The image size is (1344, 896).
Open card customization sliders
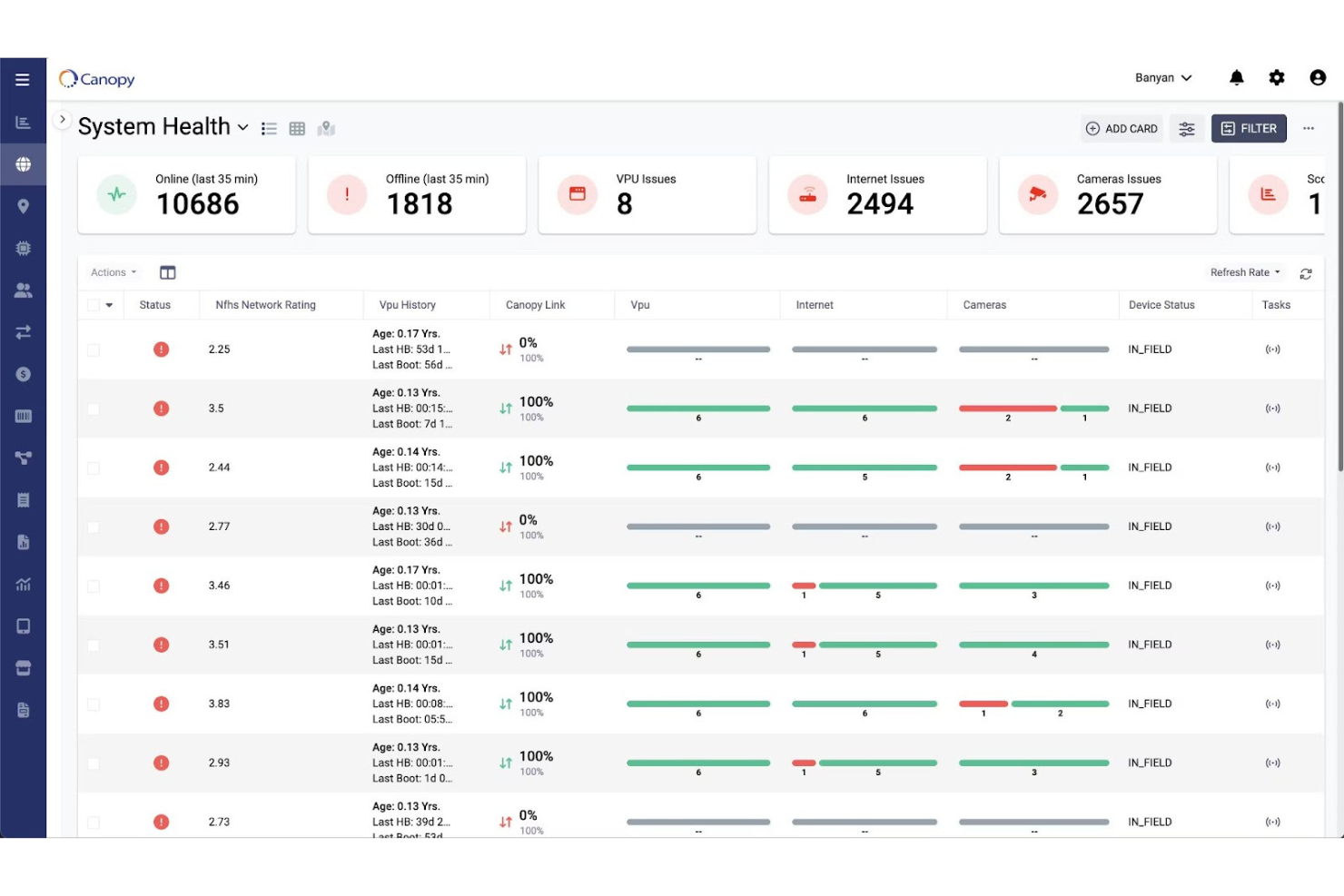click(x=1187, y=129)
